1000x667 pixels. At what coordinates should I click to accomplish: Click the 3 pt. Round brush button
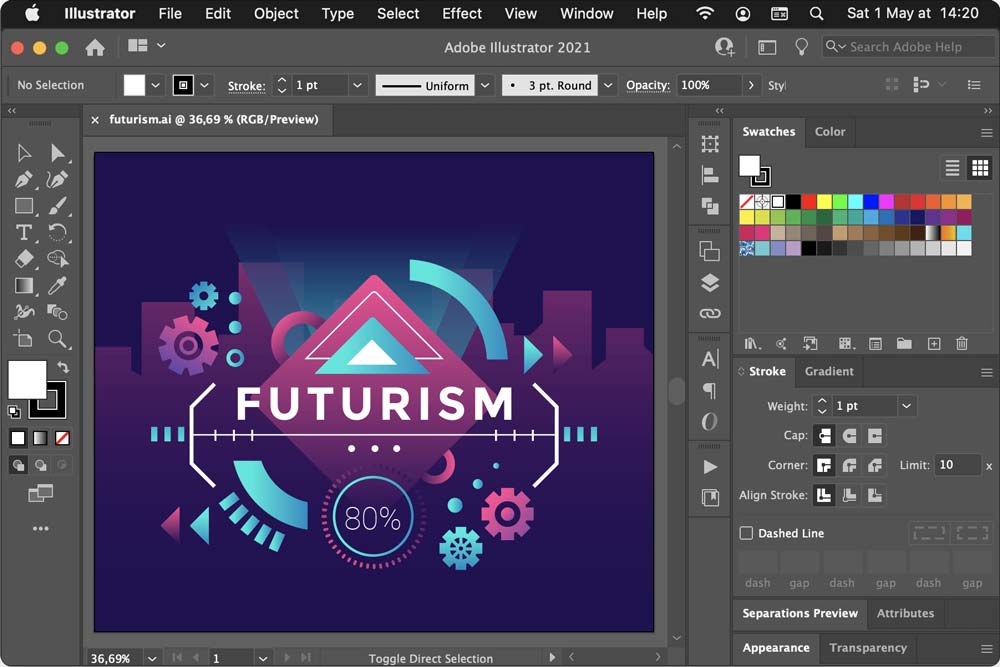tap(549, 86)
